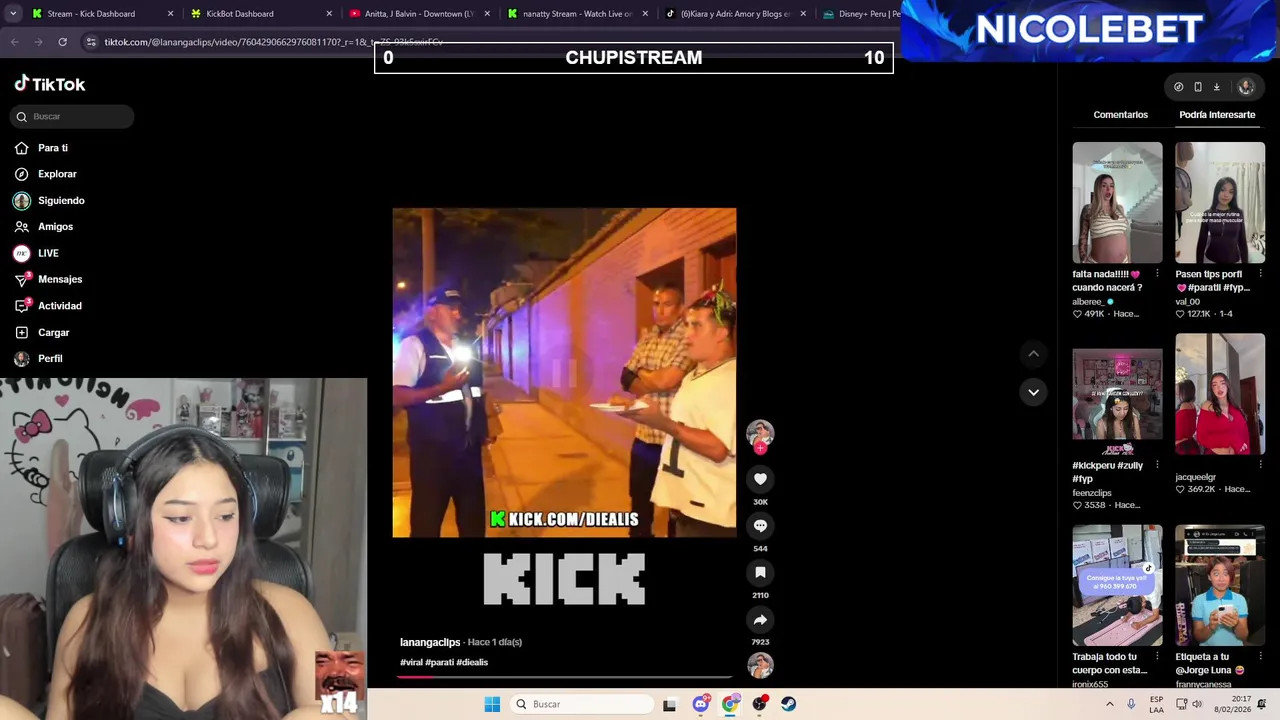This screenshot has width=1280, height=720.
Task: Open Para ti feed
Action: click(42, 148)
